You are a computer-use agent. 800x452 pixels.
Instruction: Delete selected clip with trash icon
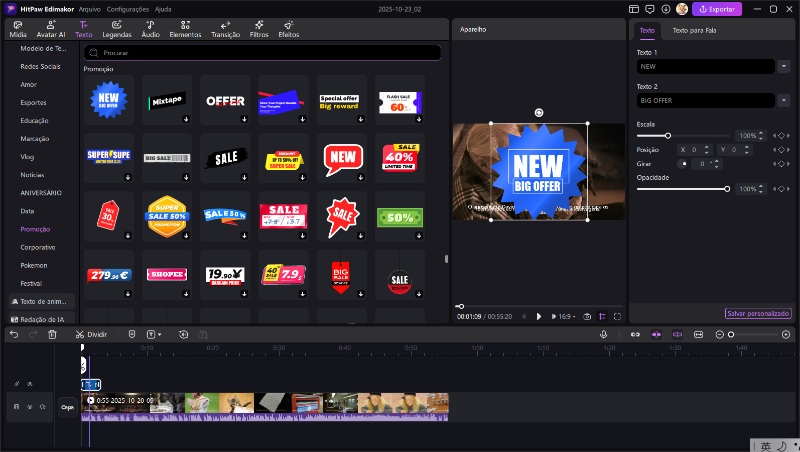(52, 334)
